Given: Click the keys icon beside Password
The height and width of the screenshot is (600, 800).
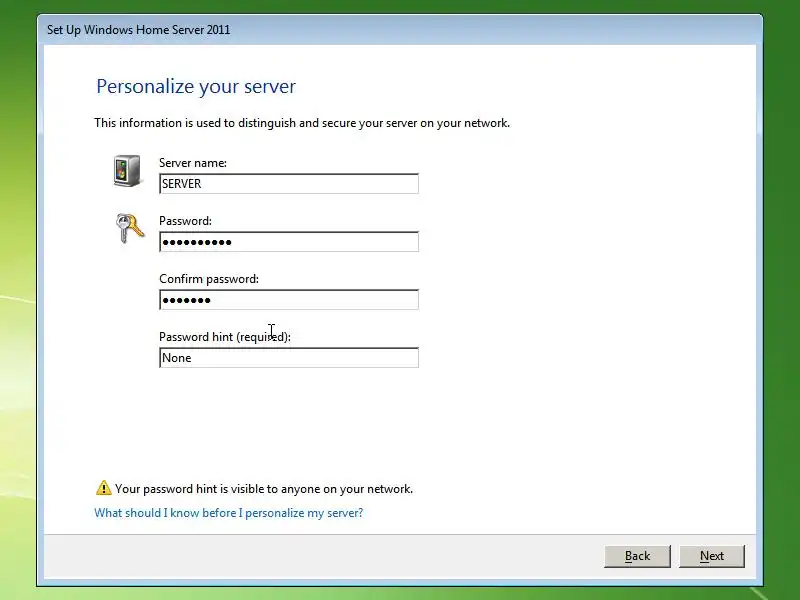Looking at the screenshot, I should point(130,228).
